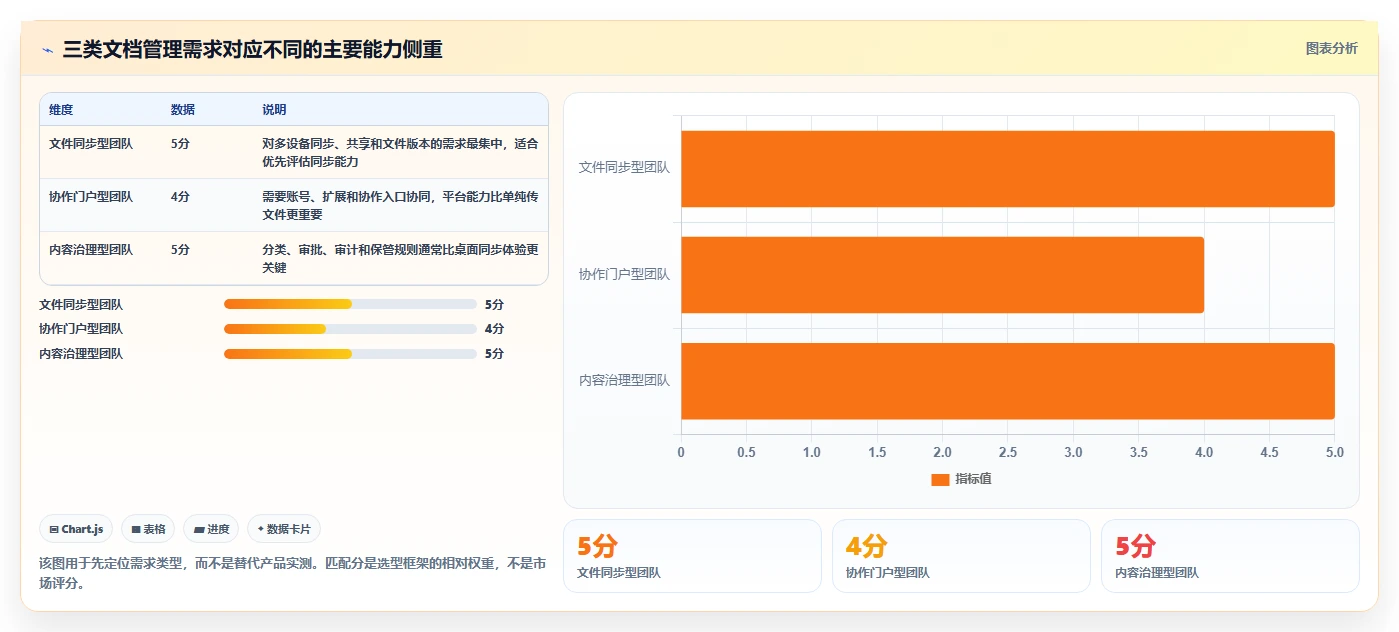Click the 4分 value beside the progress bar
The width and height of the screenshot is (1399, 632).
tap(494, 329)
